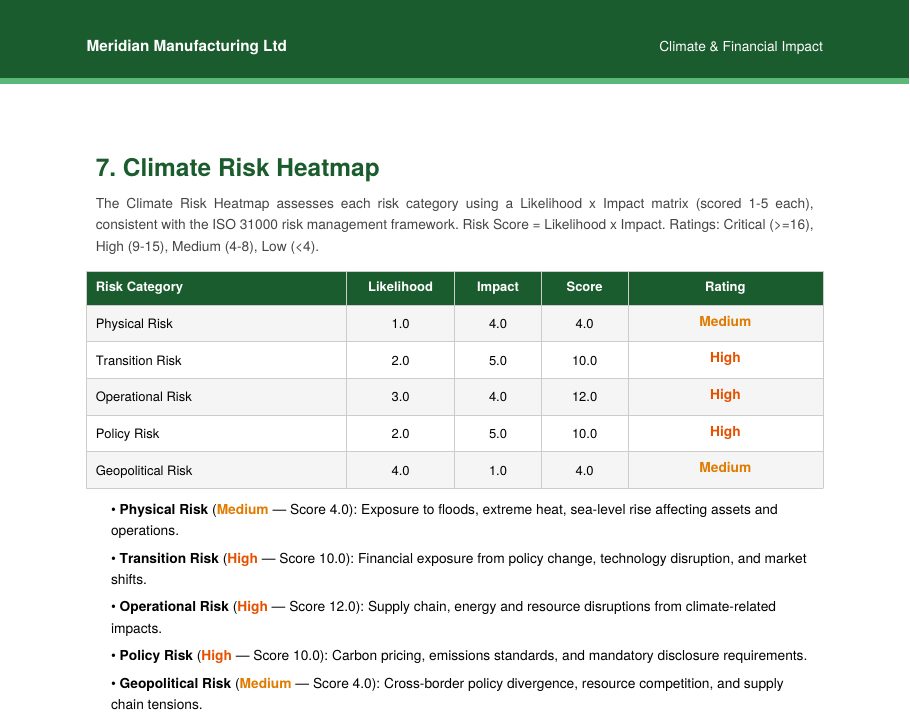Screen dimensions: 910x720
Task: Click the ISO 31000 reference in the intro paragraph
Action: 245,225
